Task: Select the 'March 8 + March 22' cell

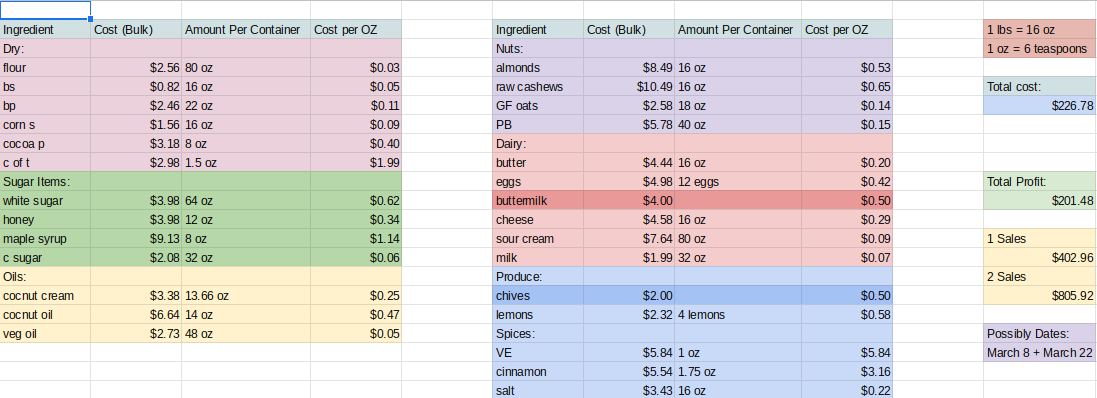Action: click(1040, 353)
